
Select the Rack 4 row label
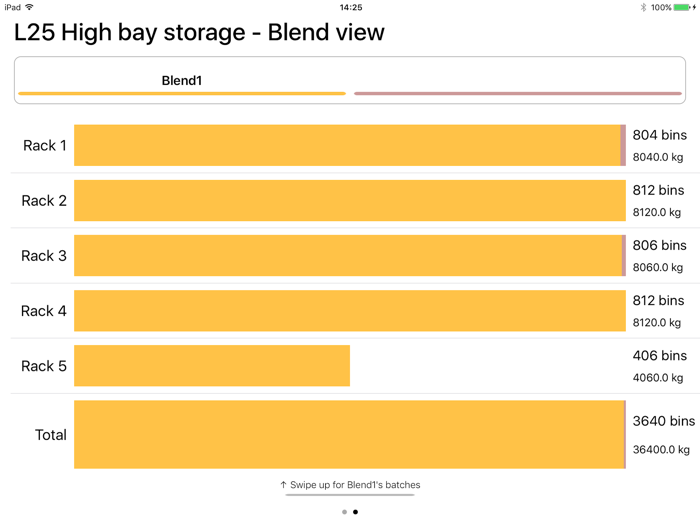[x=44, y=311]
